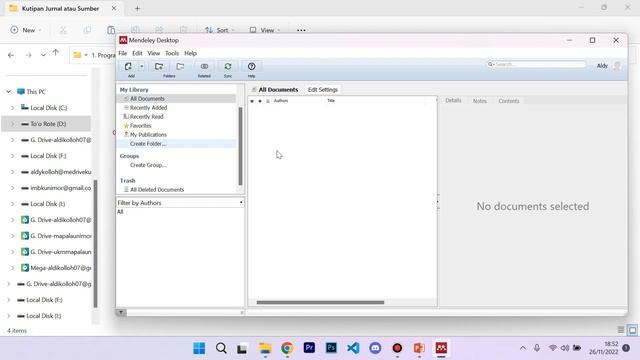
Task: Open a new File Explorer tab
Action: tap(137, 8)
